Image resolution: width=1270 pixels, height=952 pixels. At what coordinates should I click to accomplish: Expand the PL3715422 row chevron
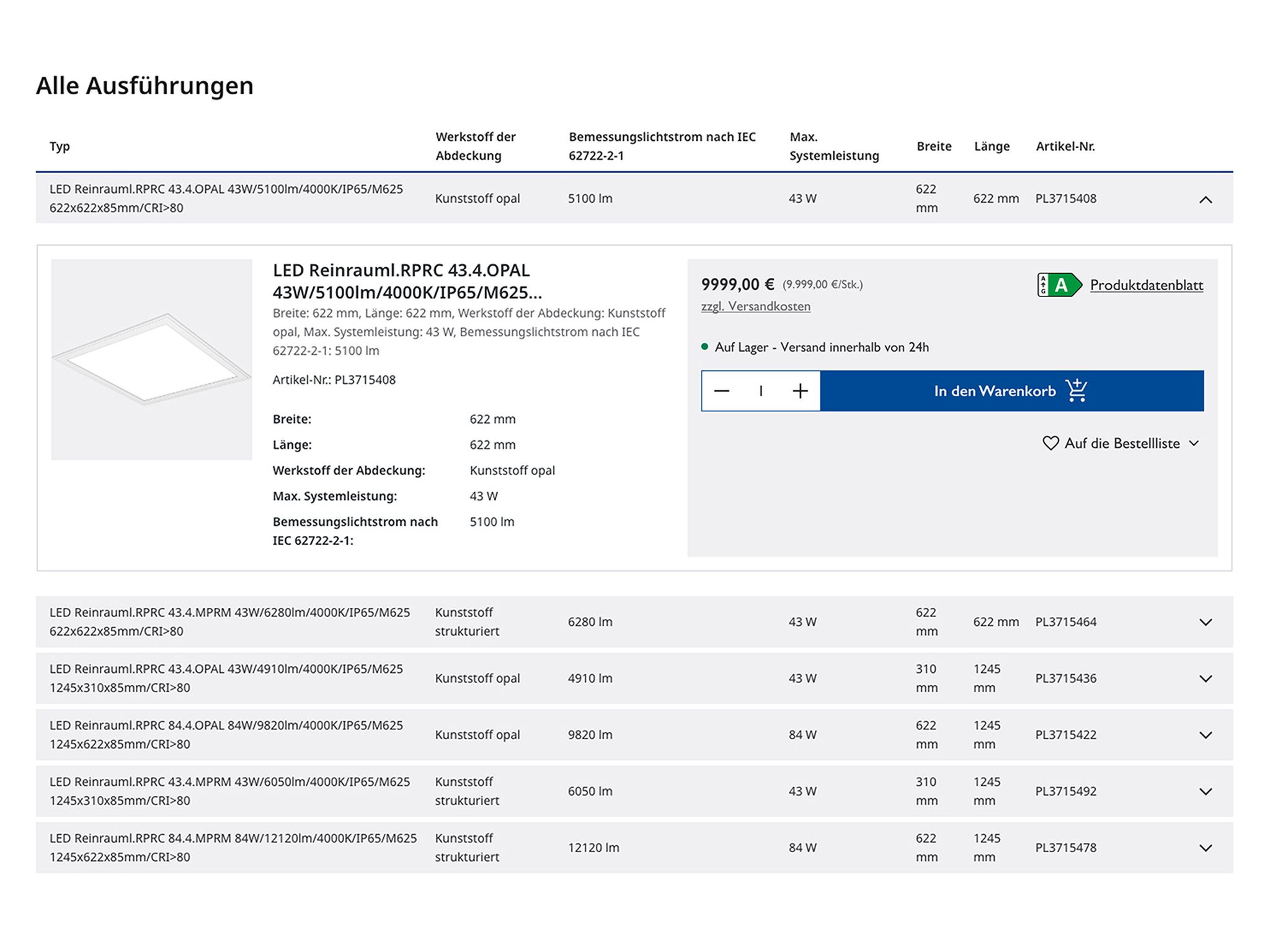tap(1205, 735)
